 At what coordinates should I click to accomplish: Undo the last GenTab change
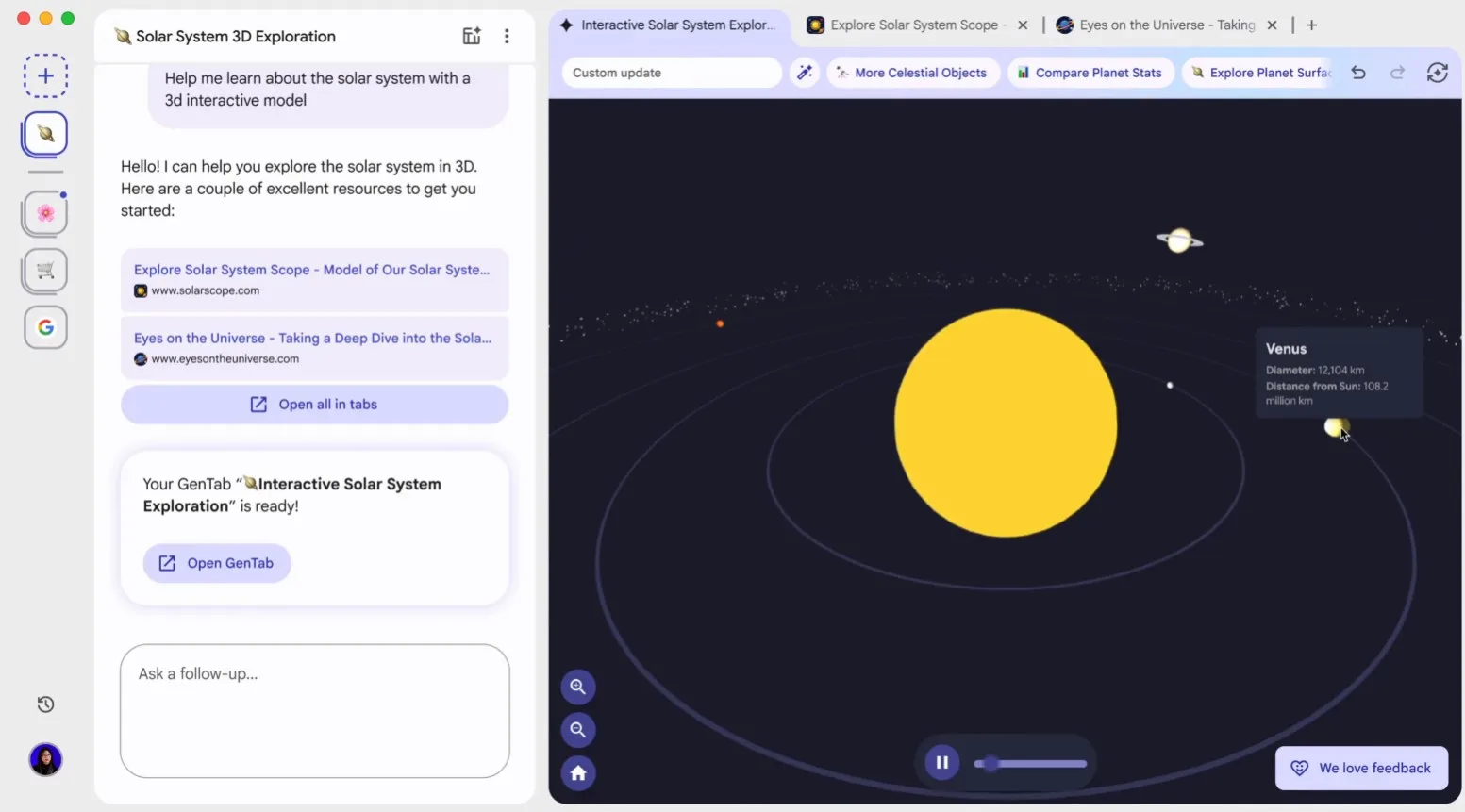(x=1358, y=72)
